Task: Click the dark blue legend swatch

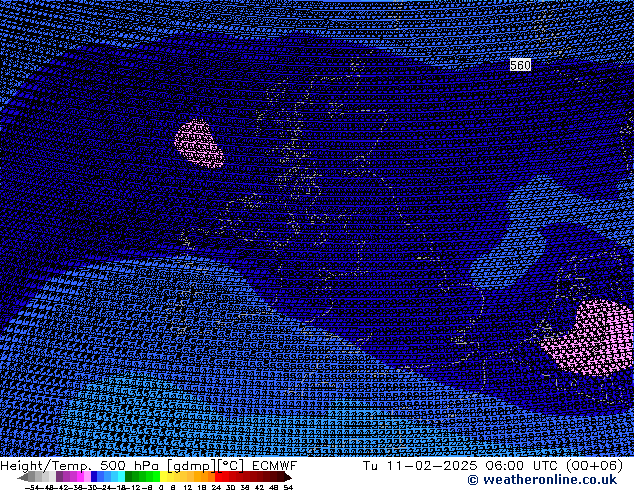Action: [x=94, y=477]
